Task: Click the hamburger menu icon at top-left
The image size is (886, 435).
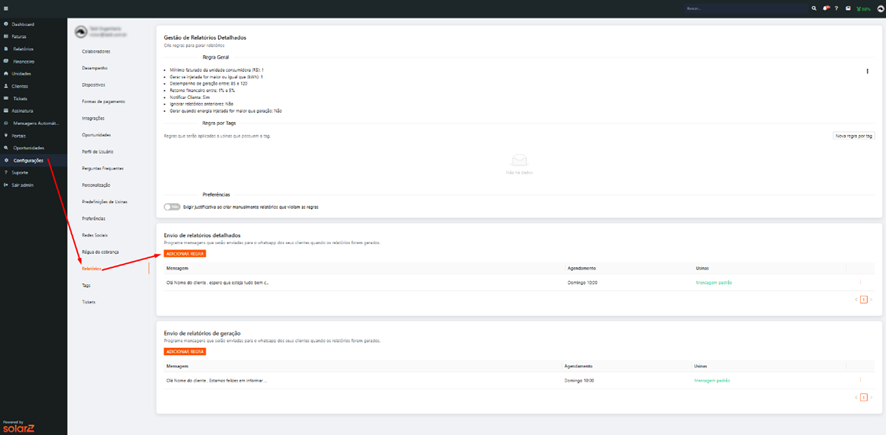Action: (6, 8)
